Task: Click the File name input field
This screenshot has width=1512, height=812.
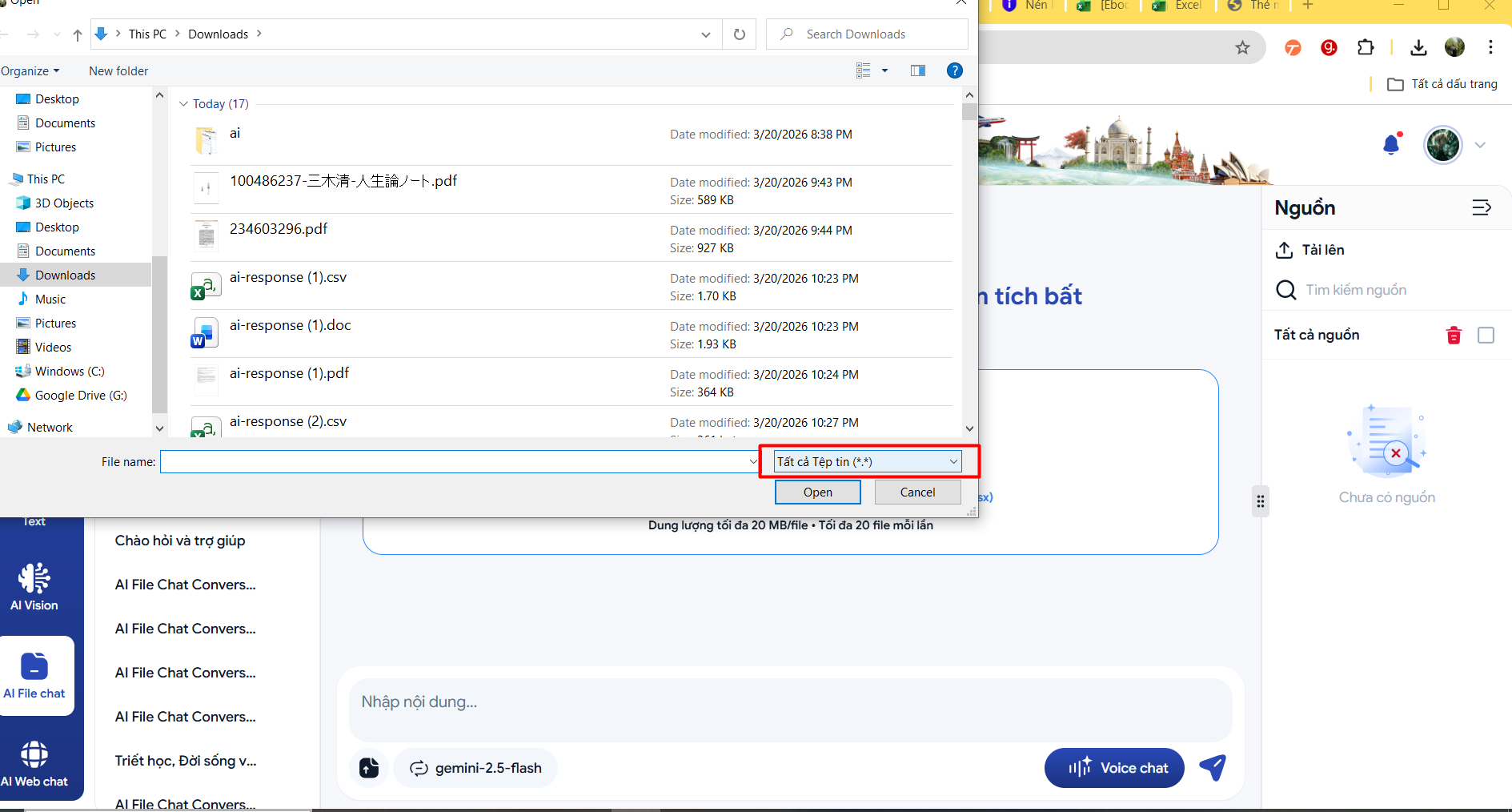Action: pos(454,462)
